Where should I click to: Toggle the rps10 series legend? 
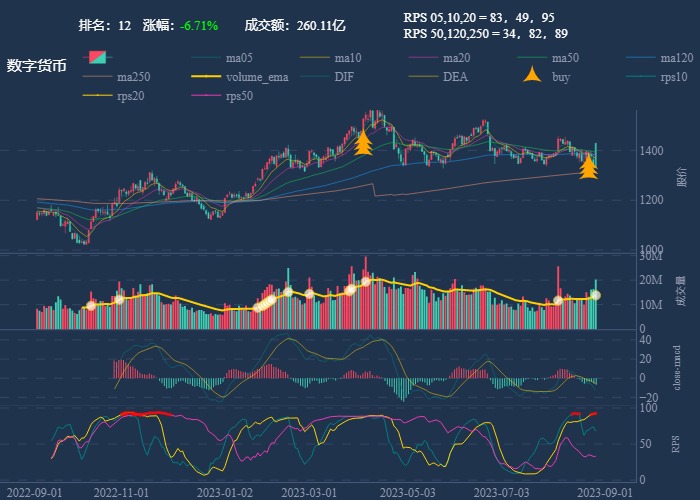tap(673, 76)
